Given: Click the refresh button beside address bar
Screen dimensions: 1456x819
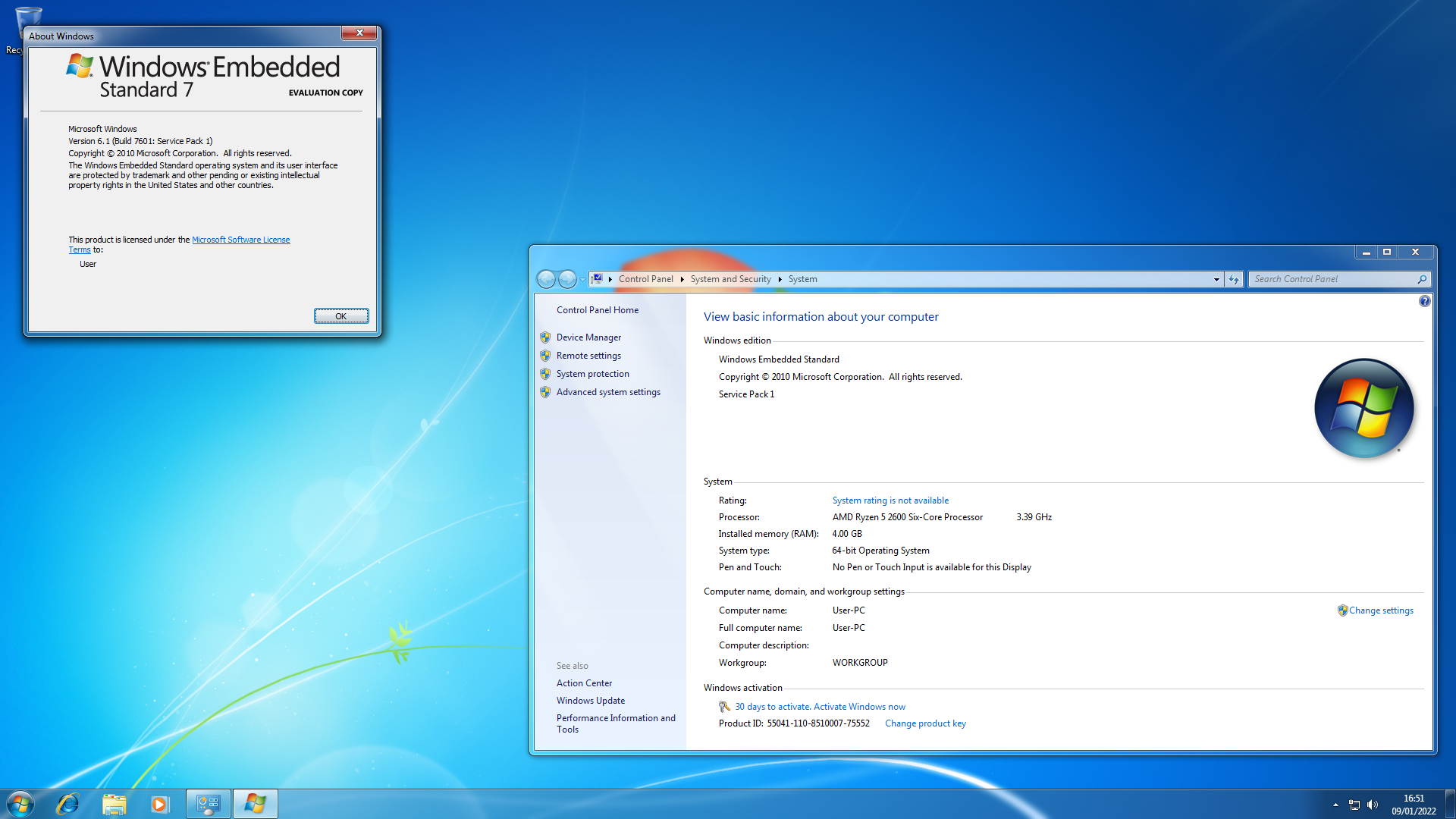Looking at the screenshot, I should coord(1234,279).
